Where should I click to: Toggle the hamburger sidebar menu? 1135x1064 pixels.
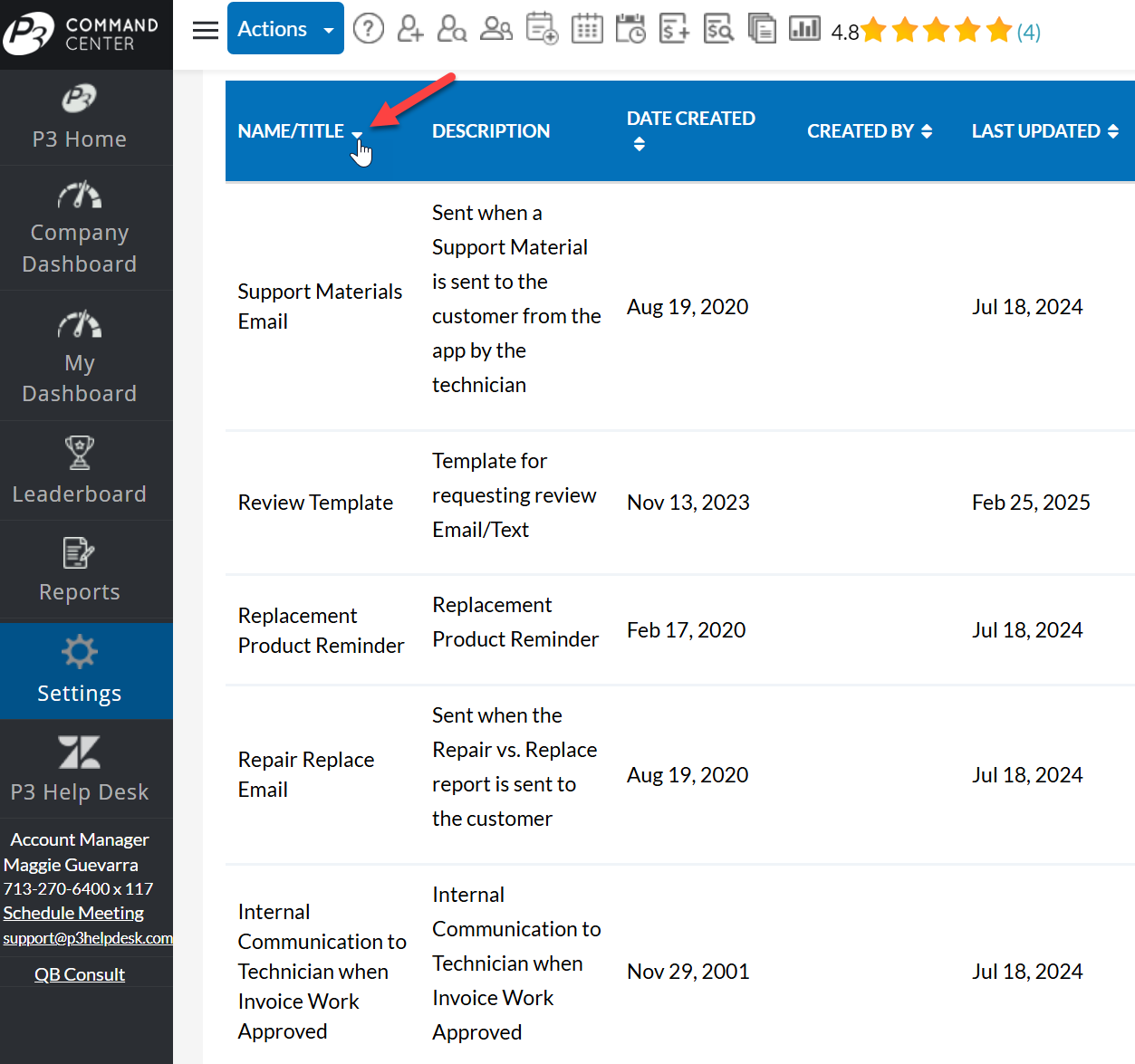pyautogui.click(x=206, y=30)
